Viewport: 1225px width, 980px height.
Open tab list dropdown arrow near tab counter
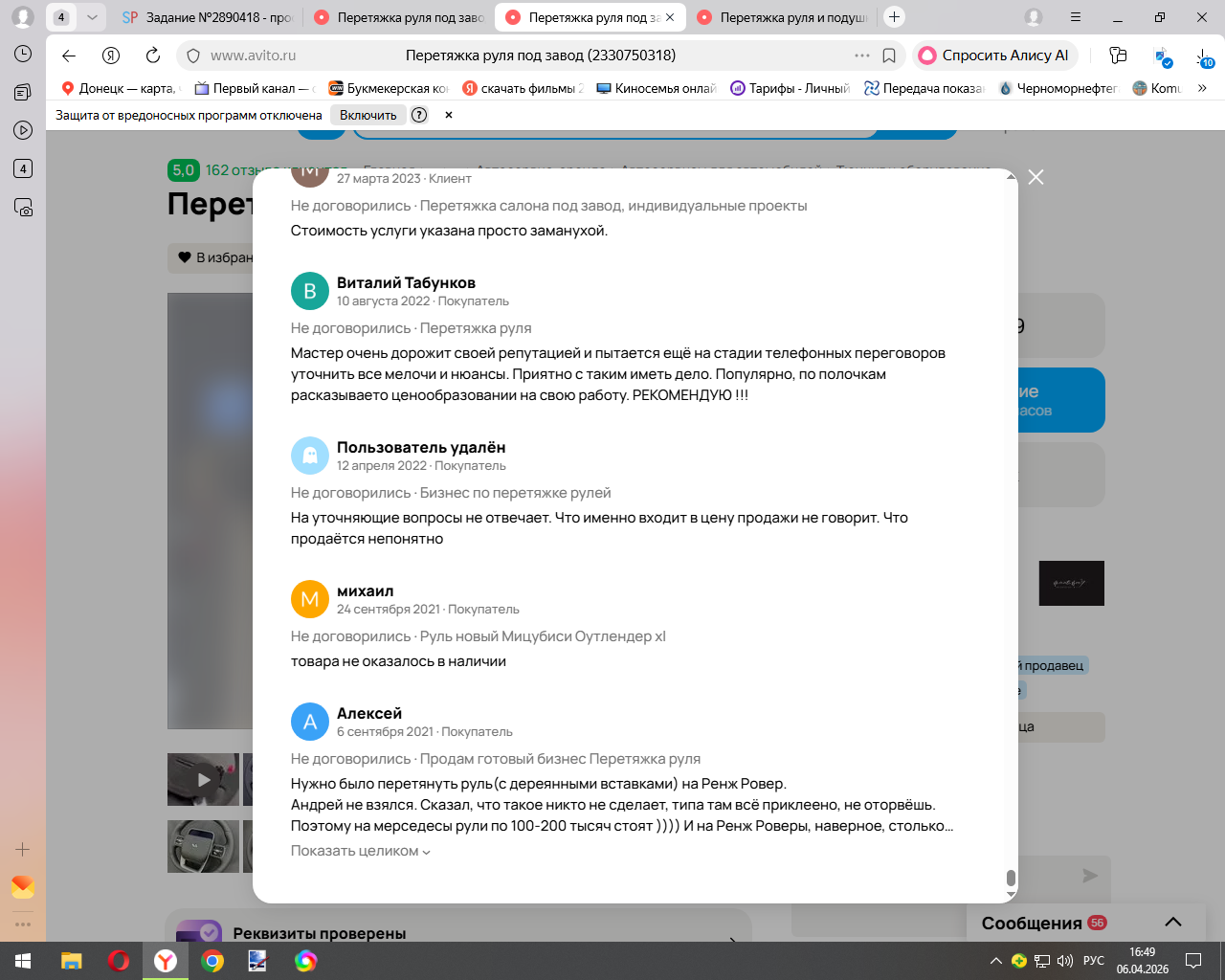92,17
